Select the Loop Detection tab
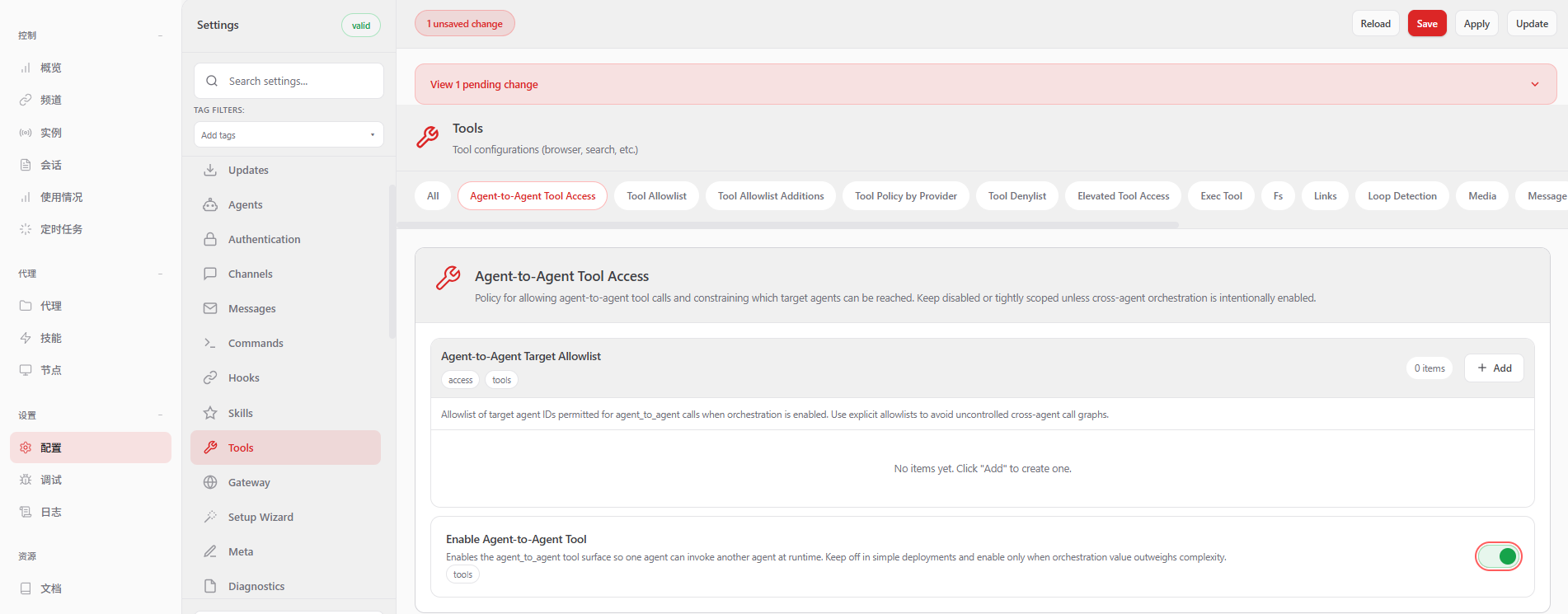 point(1401,196)
